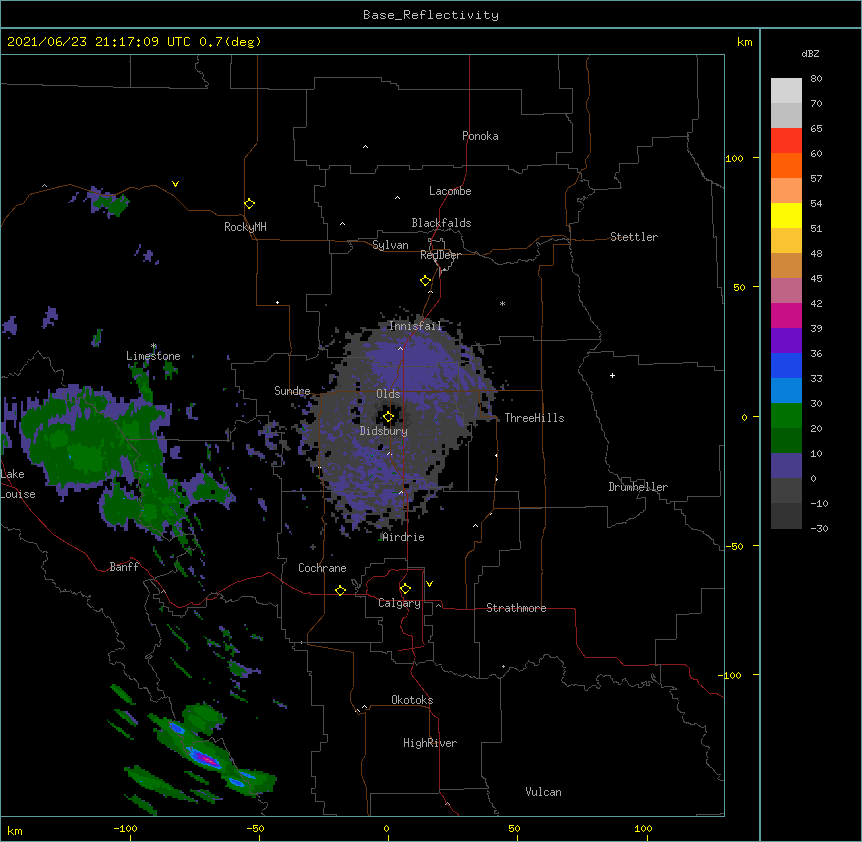Click the Lake Louise label at left edge
862x842 pixels.
tap(18, 484)
